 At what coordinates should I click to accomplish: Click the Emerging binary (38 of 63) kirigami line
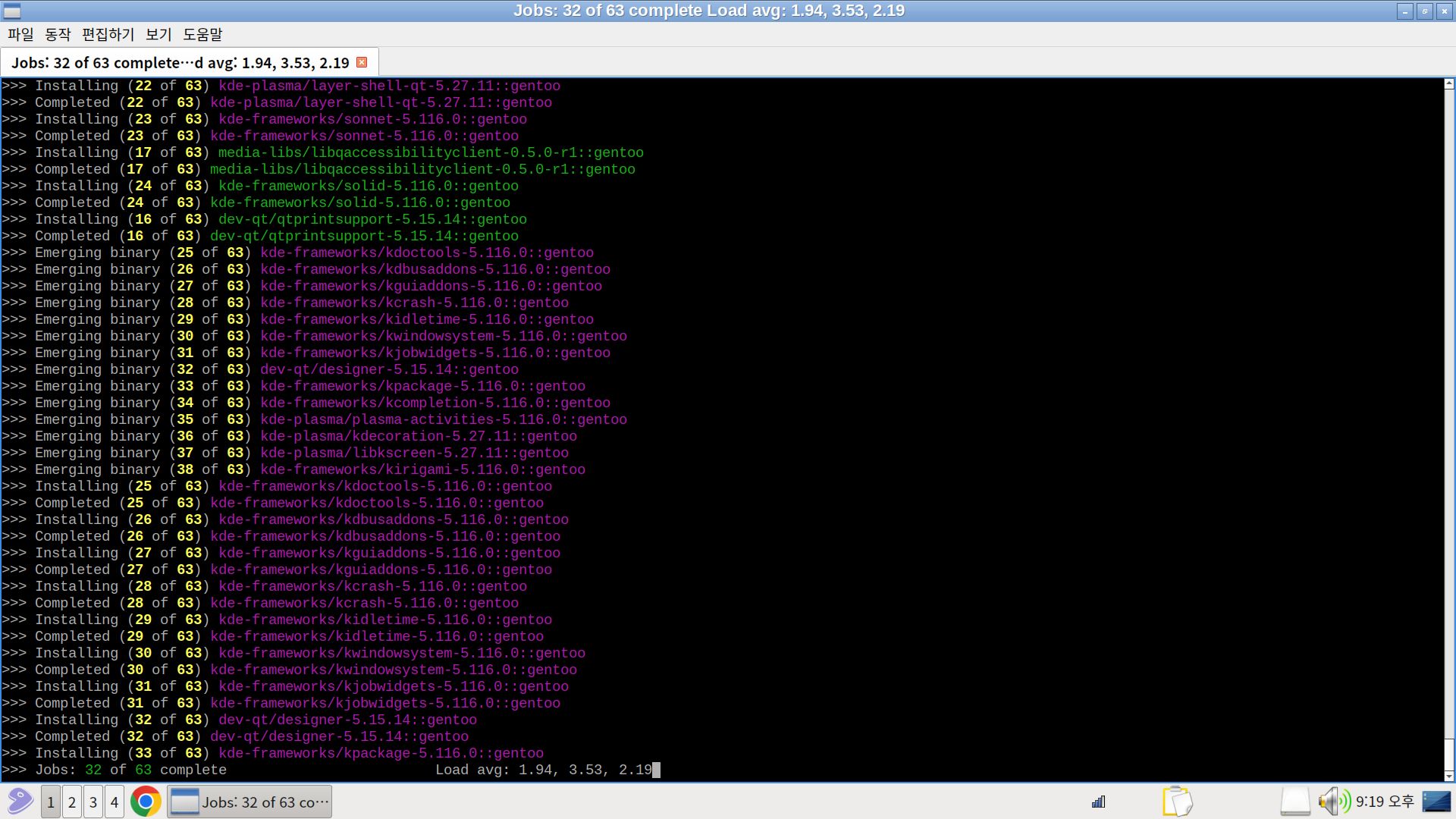[x=293, y=469]
